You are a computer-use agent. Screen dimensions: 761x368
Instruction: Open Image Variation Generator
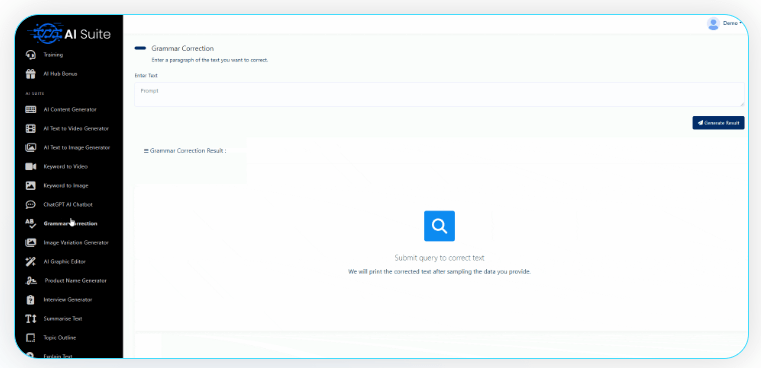tap(76, 243)
